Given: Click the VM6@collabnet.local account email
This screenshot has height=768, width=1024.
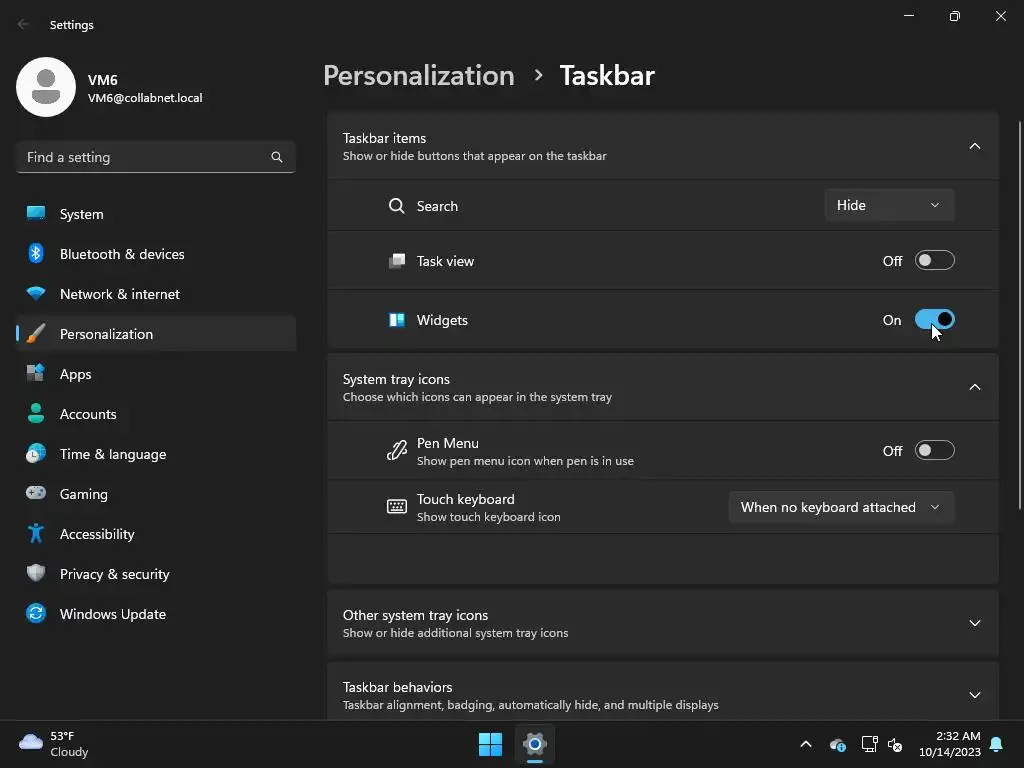Looking at the screenshot, I should tap(145, 98).
